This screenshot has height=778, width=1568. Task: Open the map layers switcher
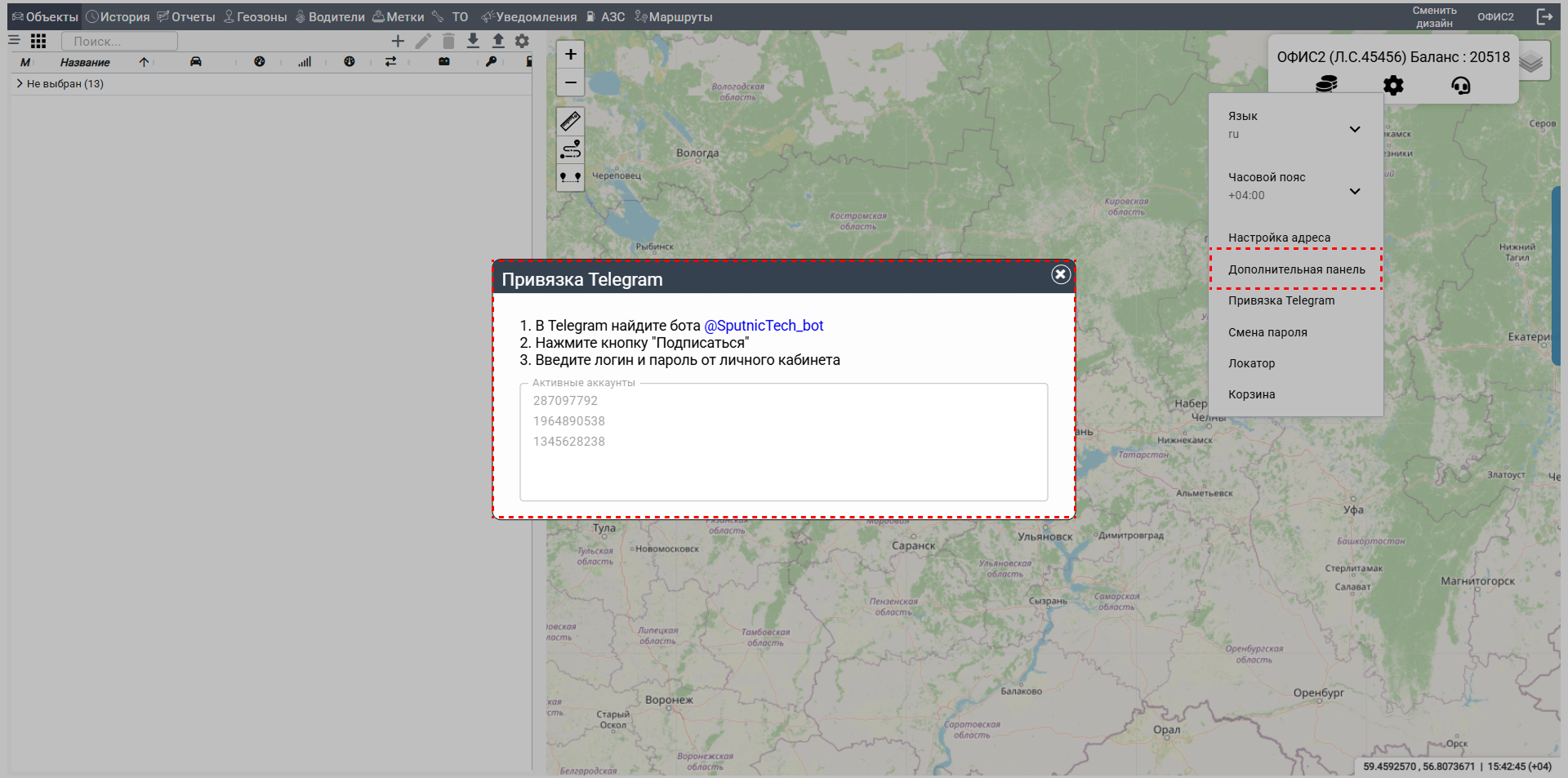click(x=1532, y=61)
